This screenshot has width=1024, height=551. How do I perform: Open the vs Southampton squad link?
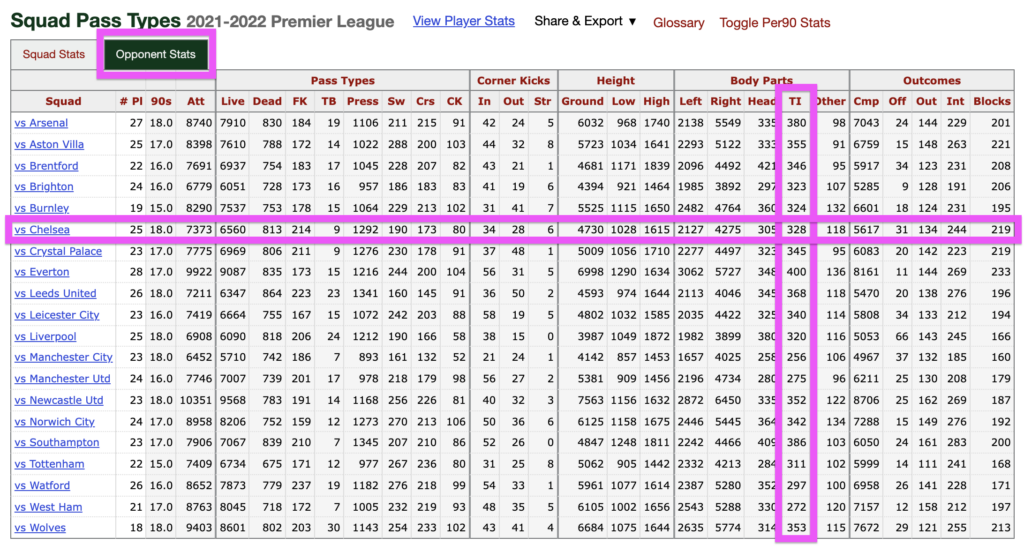pos(57,443)
